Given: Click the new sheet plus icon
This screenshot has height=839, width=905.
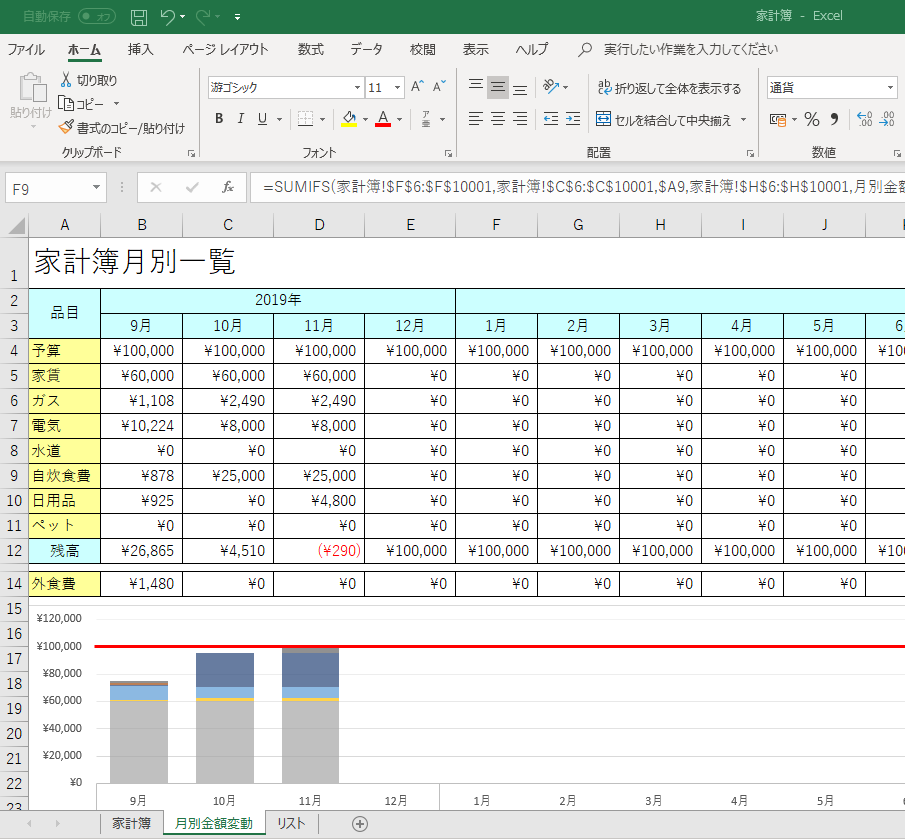Looking at the screenshot, I should click(x=360, y=824).
